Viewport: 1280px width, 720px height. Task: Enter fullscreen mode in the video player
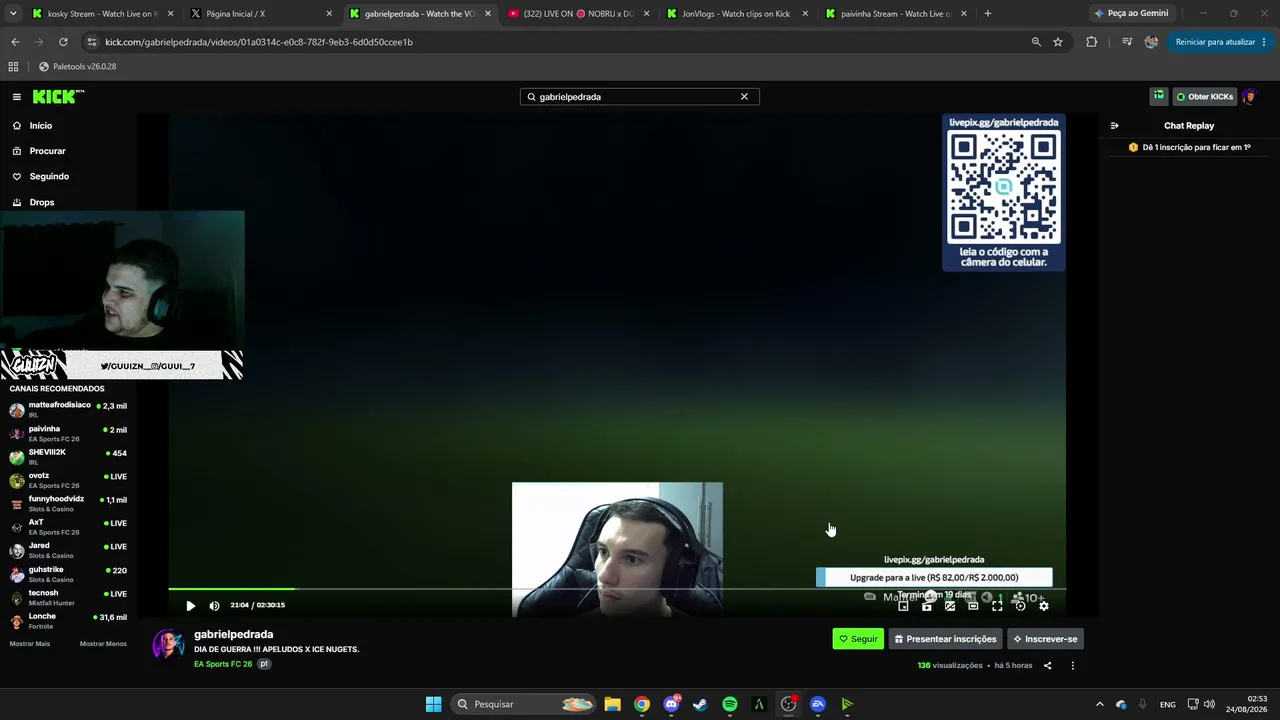997,605
